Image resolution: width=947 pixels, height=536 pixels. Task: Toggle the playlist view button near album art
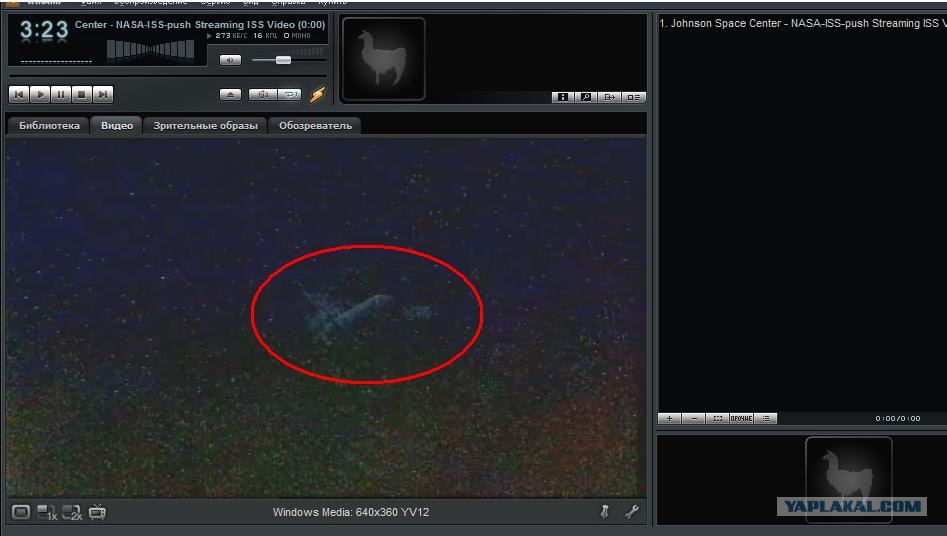[x=634, y=97]
